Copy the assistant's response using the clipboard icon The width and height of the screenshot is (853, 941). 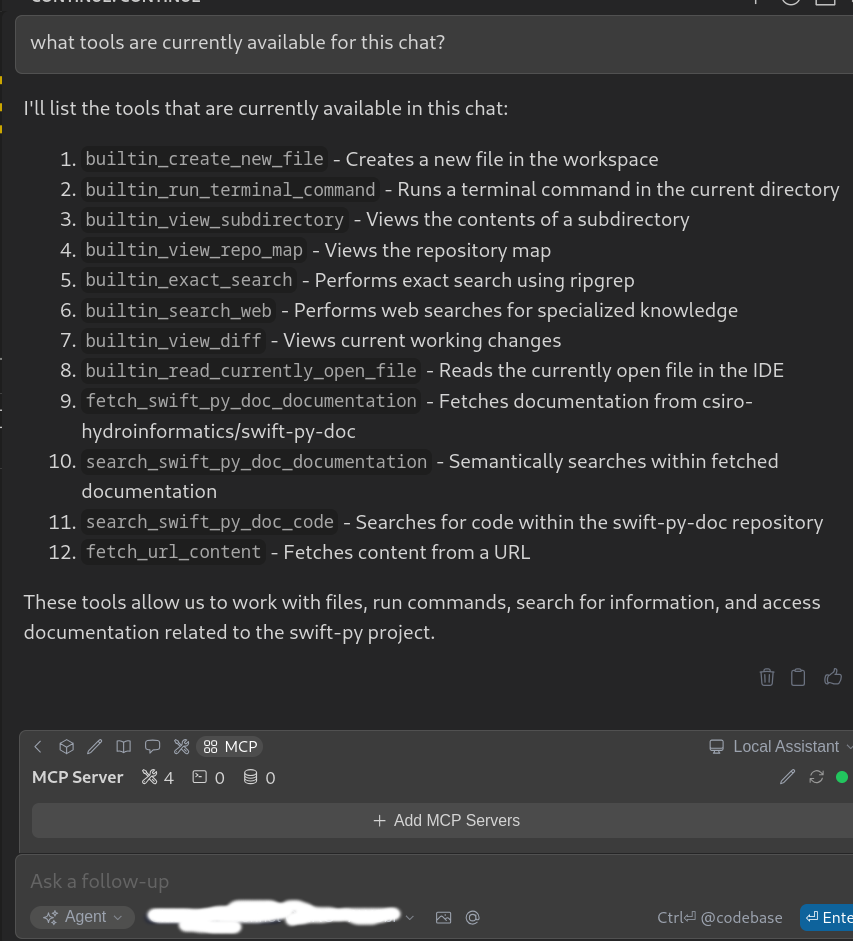(x=797, y=677)
